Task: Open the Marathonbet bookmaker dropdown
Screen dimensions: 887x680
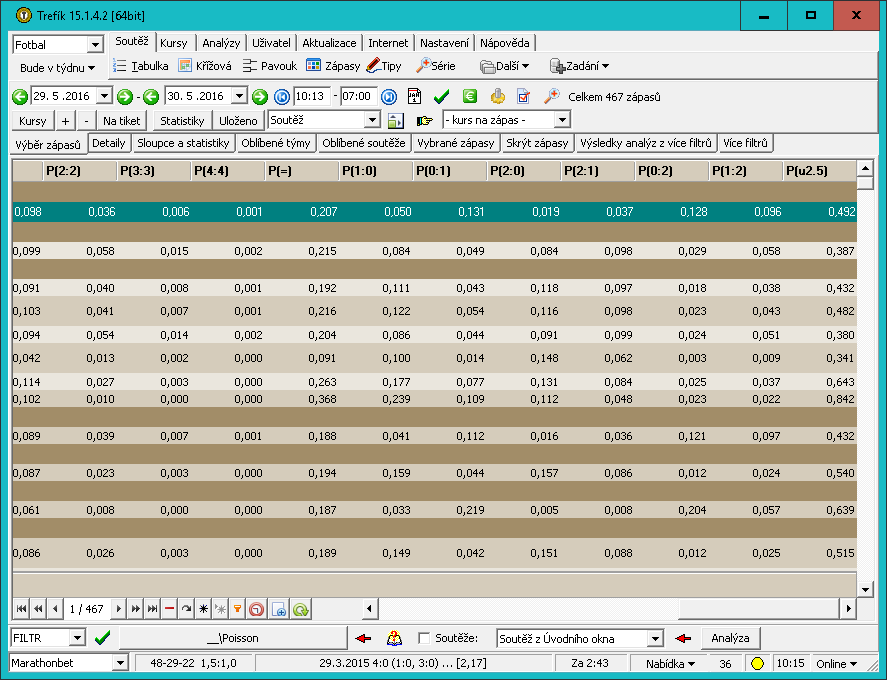Action: coord(121,663)
